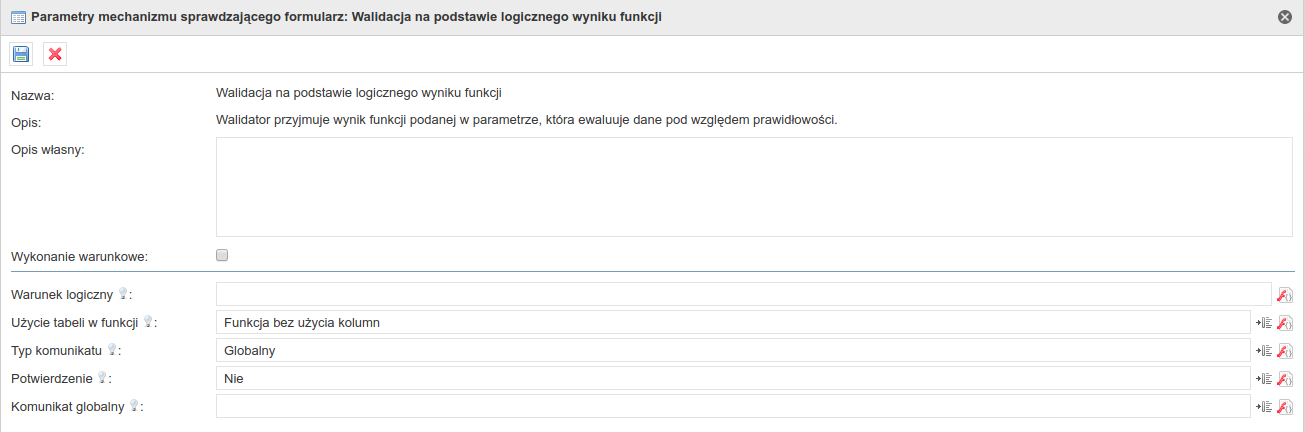Focus the Komunikat globalny input field
The width and height of the screenshot is (1305, 432).
coord(733,406)
